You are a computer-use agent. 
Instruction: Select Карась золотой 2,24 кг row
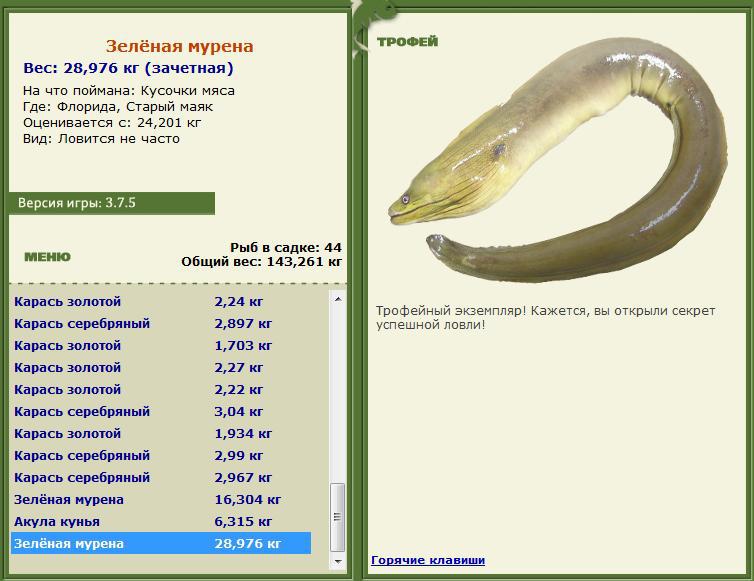[161, 302]
